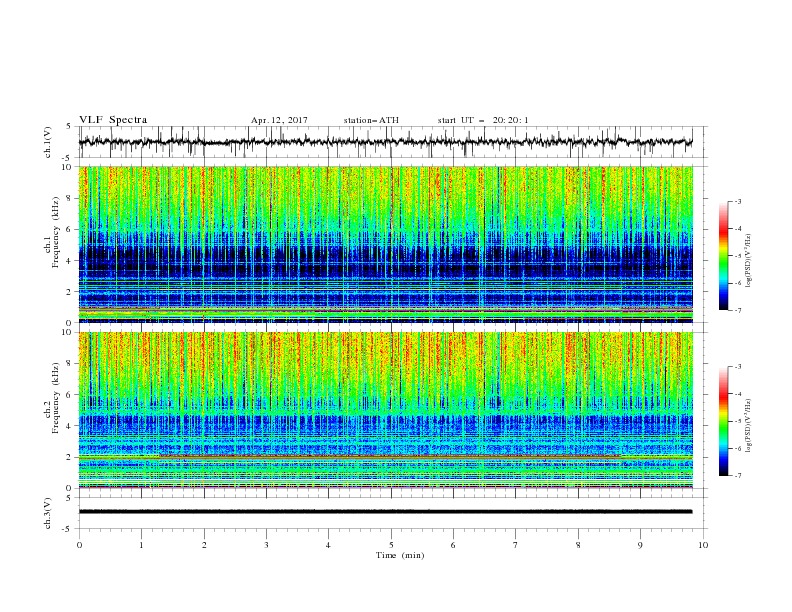Click the time axis tick label "5"
Screen dimensions: 792x612
391,545
